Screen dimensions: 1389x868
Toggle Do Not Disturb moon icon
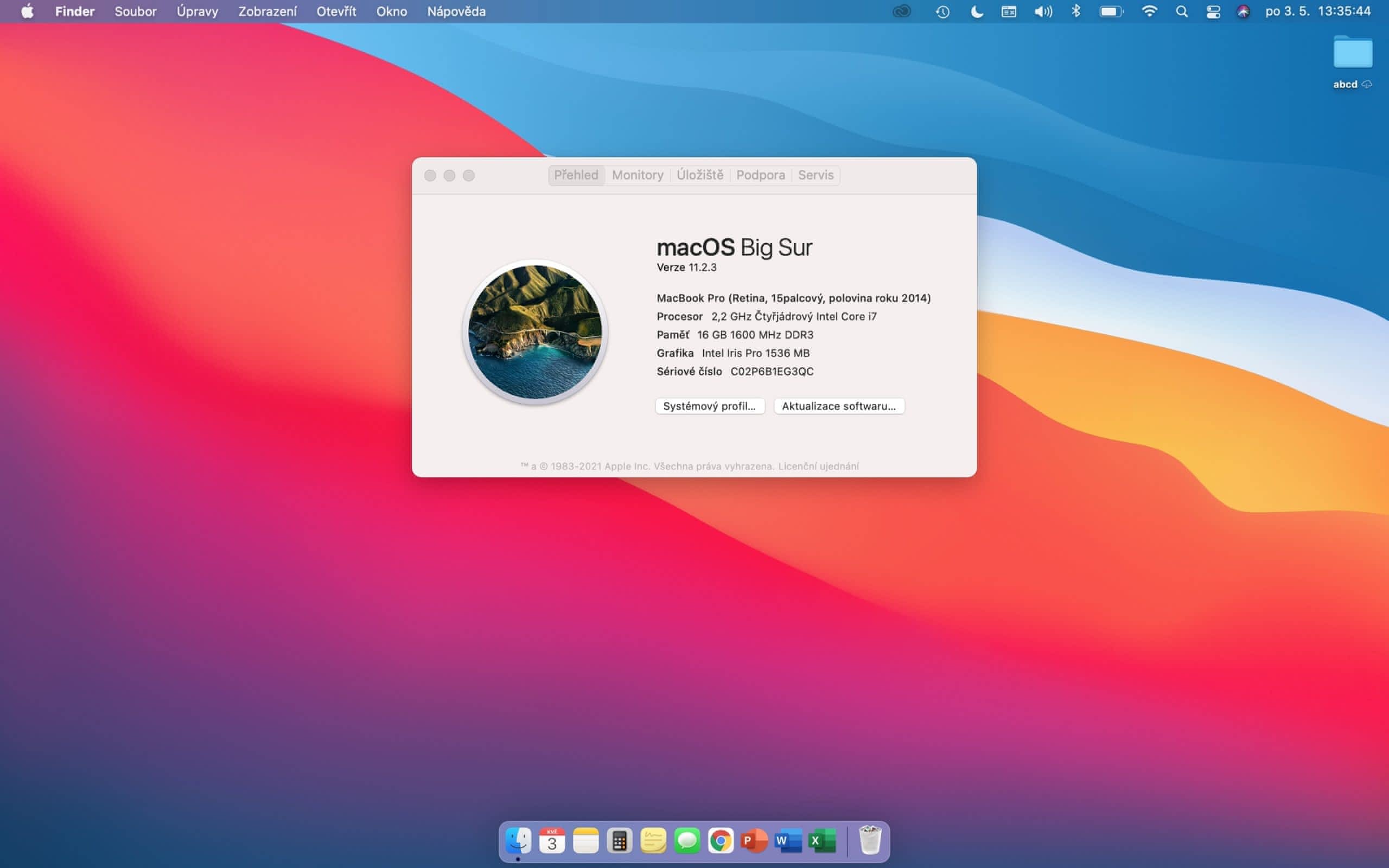976,11
